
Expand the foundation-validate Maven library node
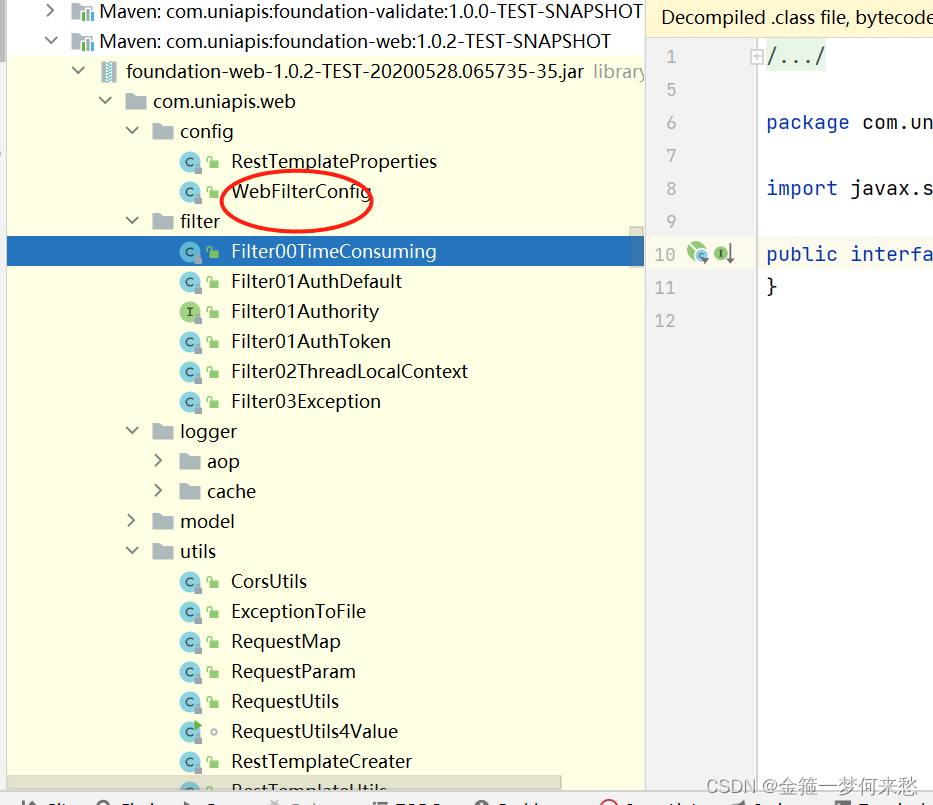51,11
